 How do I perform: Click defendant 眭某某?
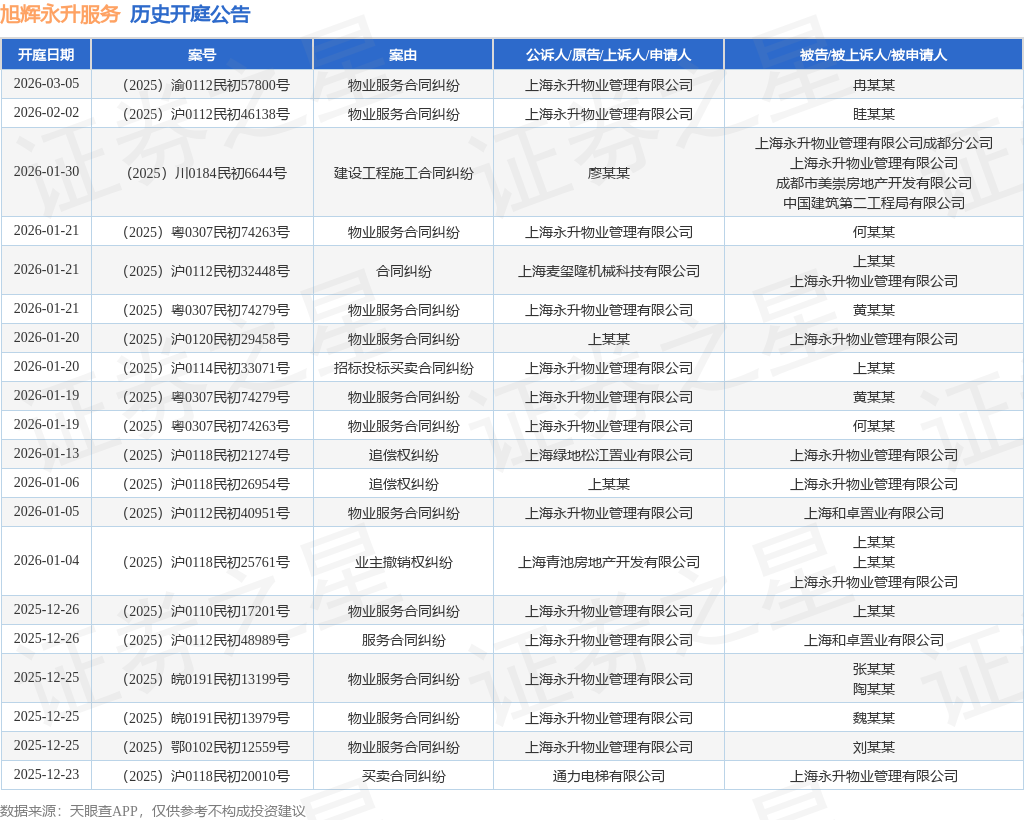pyautogui.click(x=874, y=114)
